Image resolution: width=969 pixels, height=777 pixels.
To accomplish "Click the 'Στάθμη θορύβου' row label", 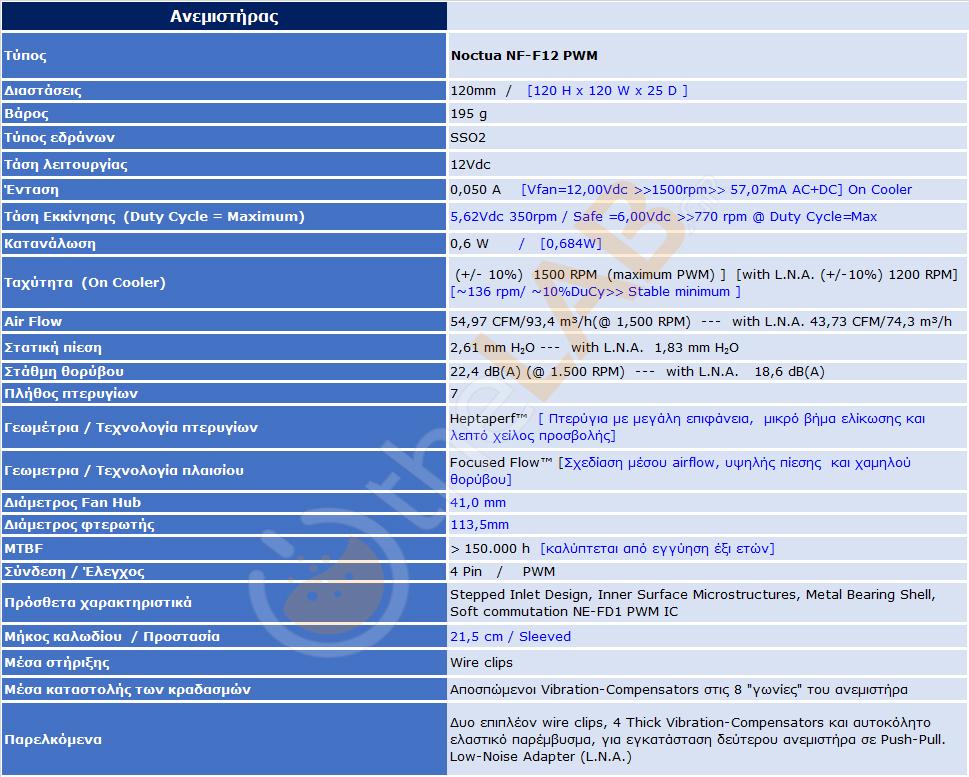I will click(x=64, y=372).
